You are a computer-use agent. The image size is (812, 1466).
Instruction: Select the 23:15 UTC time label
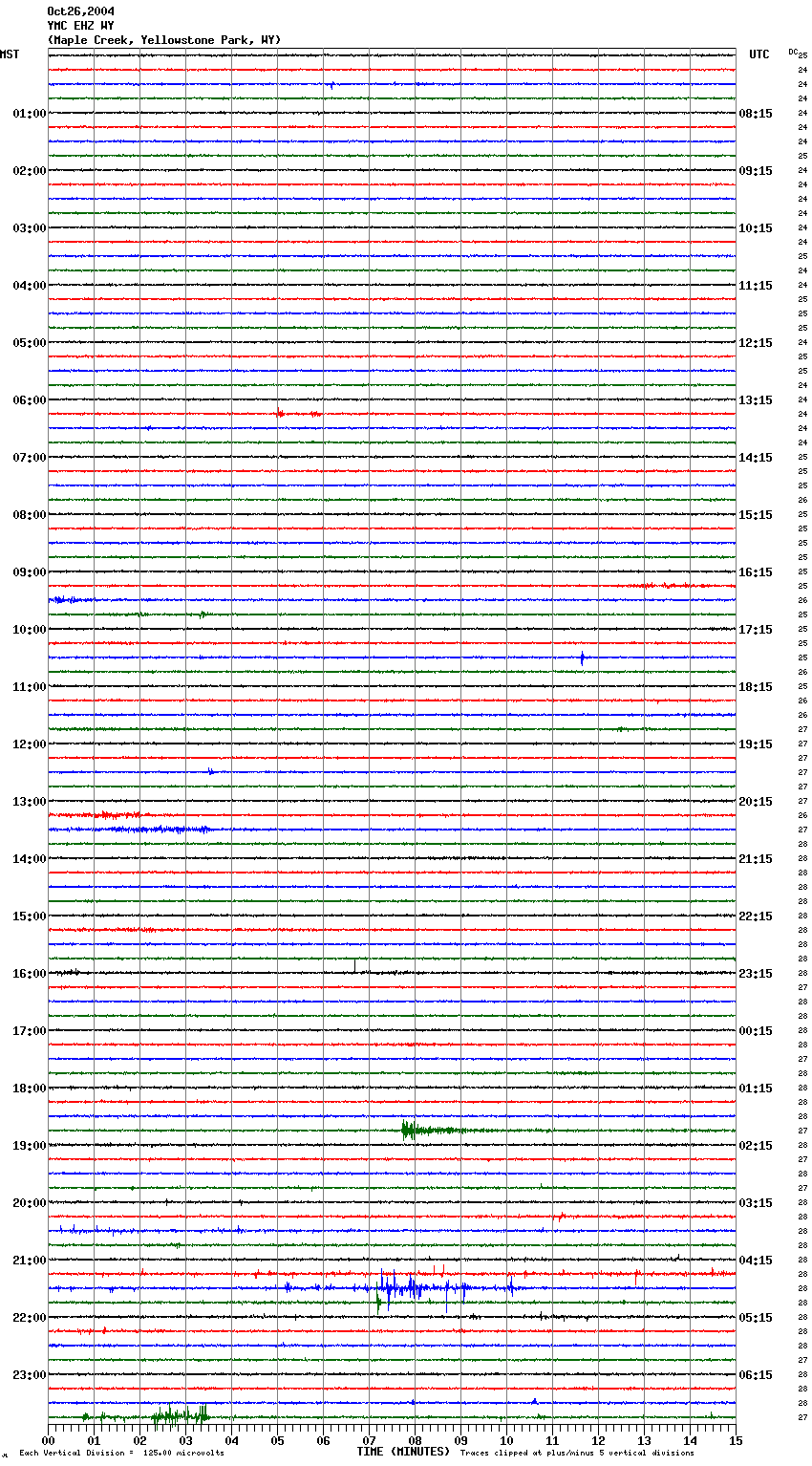coord(756,974)
